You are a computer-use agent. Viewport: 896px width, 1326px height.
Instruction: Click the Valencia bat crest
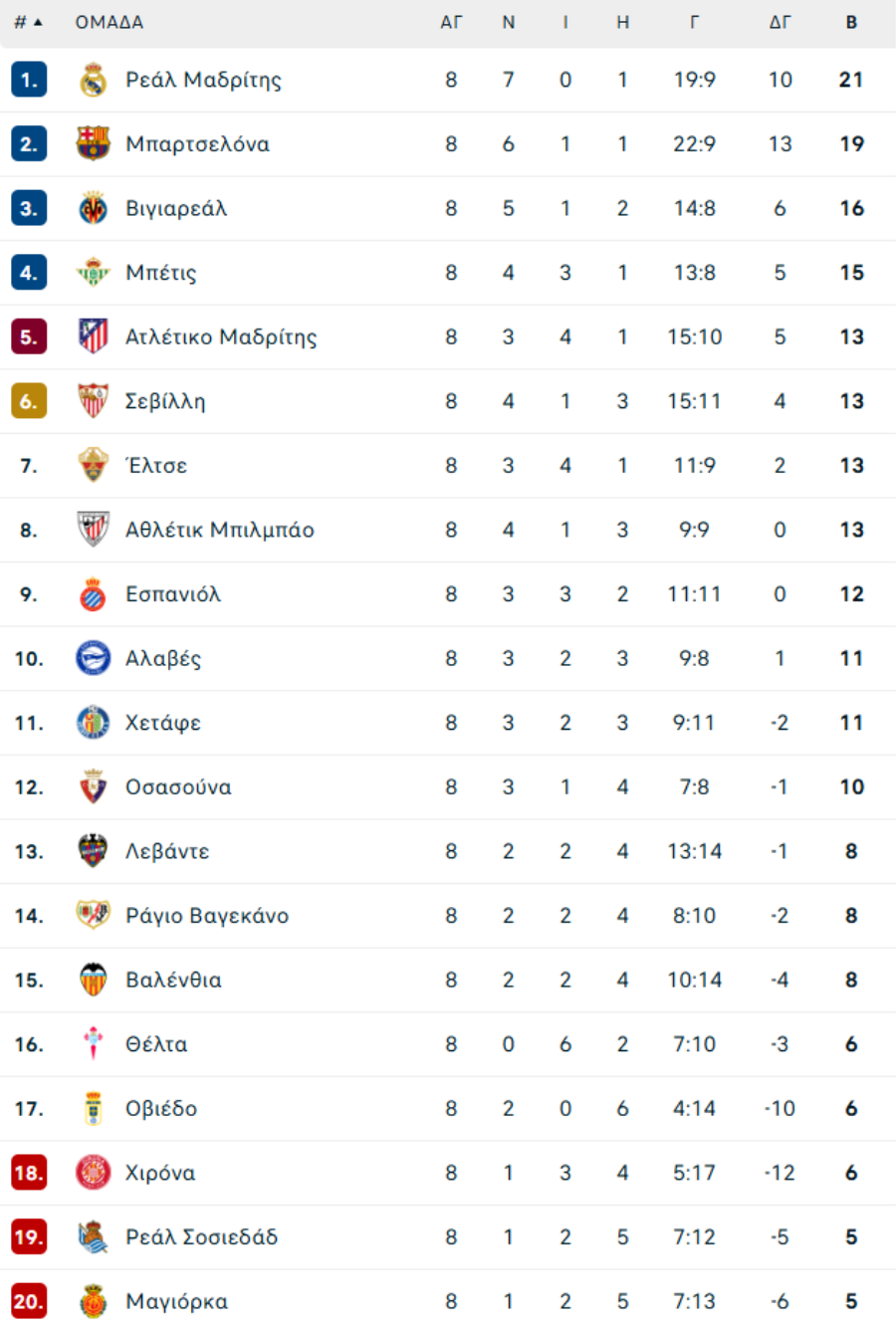[x=94, y=980]
